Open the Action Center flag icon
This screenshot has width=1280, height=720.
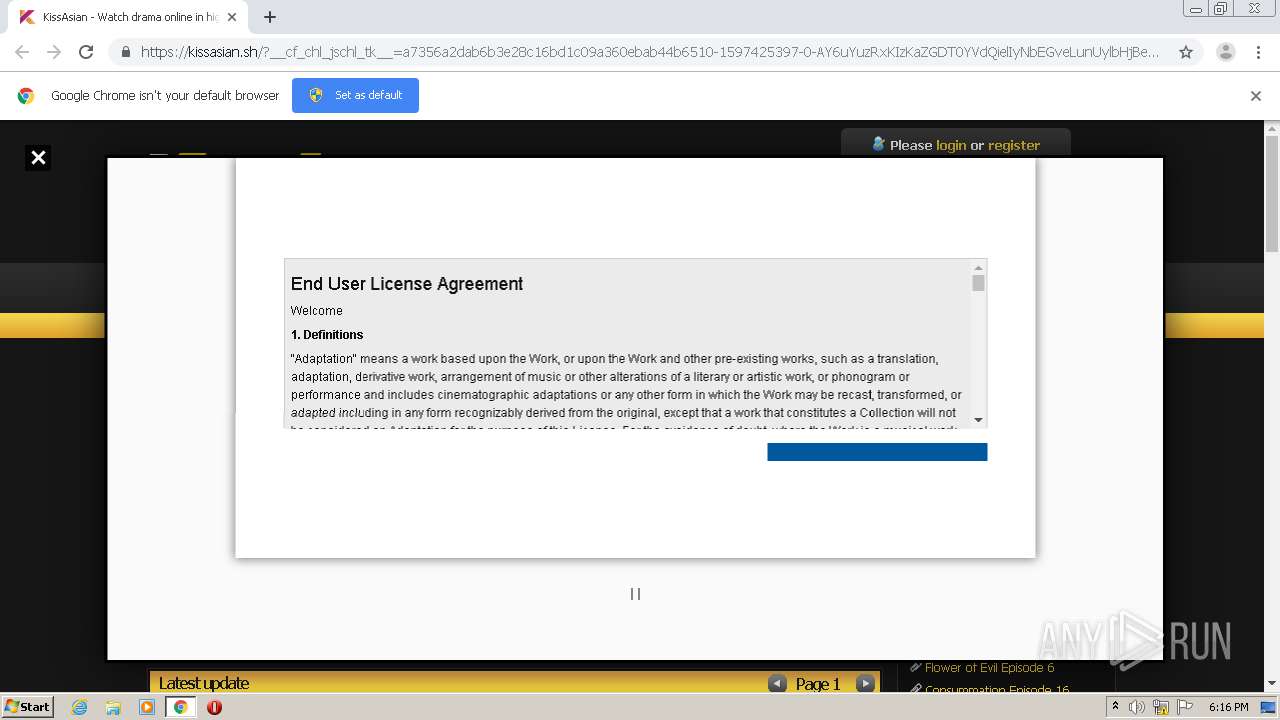tap(1184, 707)
